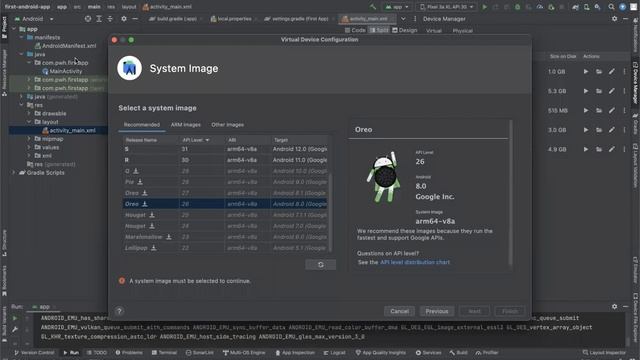Open folder for 515 MB device

(599, 110)
